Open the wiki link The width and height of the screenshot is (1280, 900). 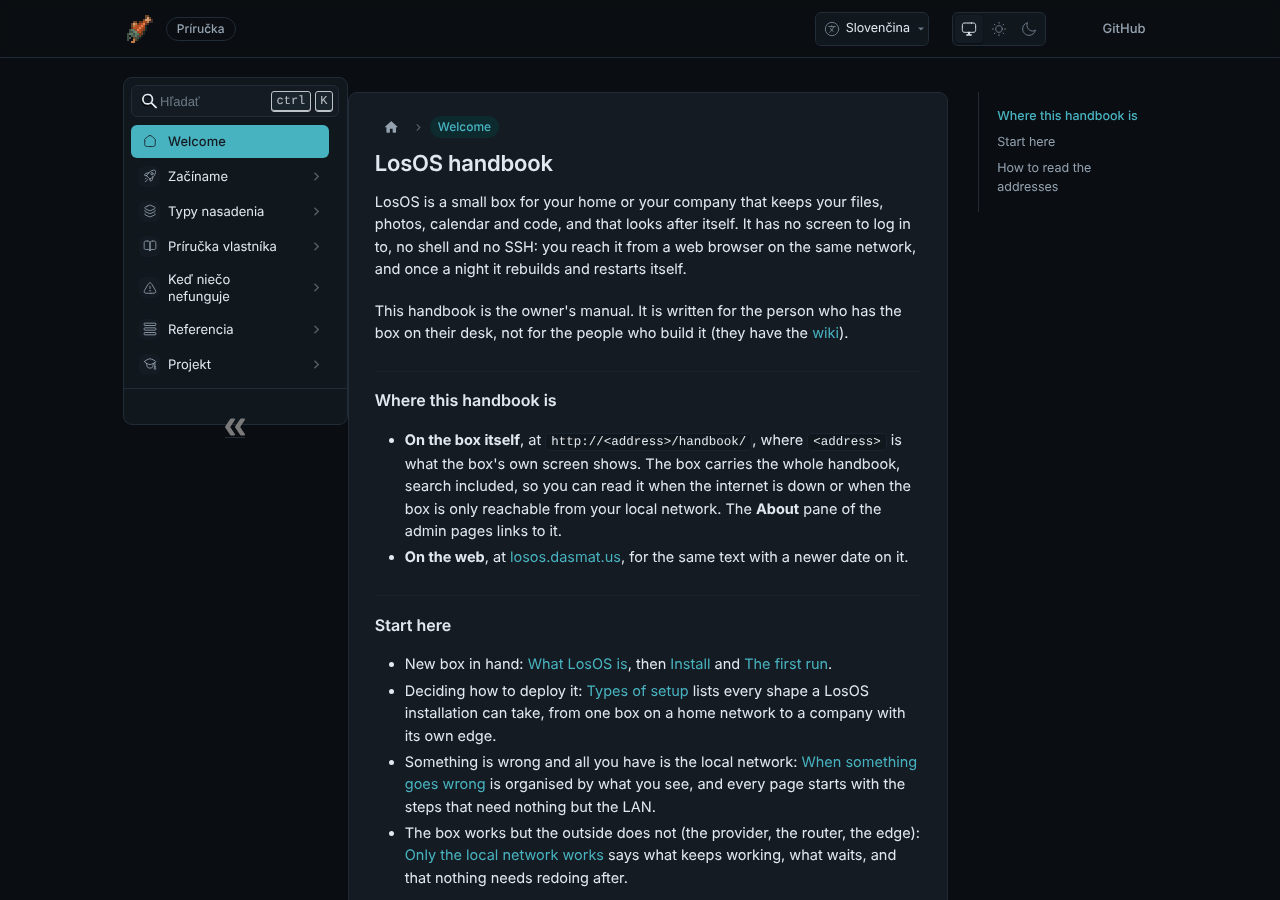[825, 333]
